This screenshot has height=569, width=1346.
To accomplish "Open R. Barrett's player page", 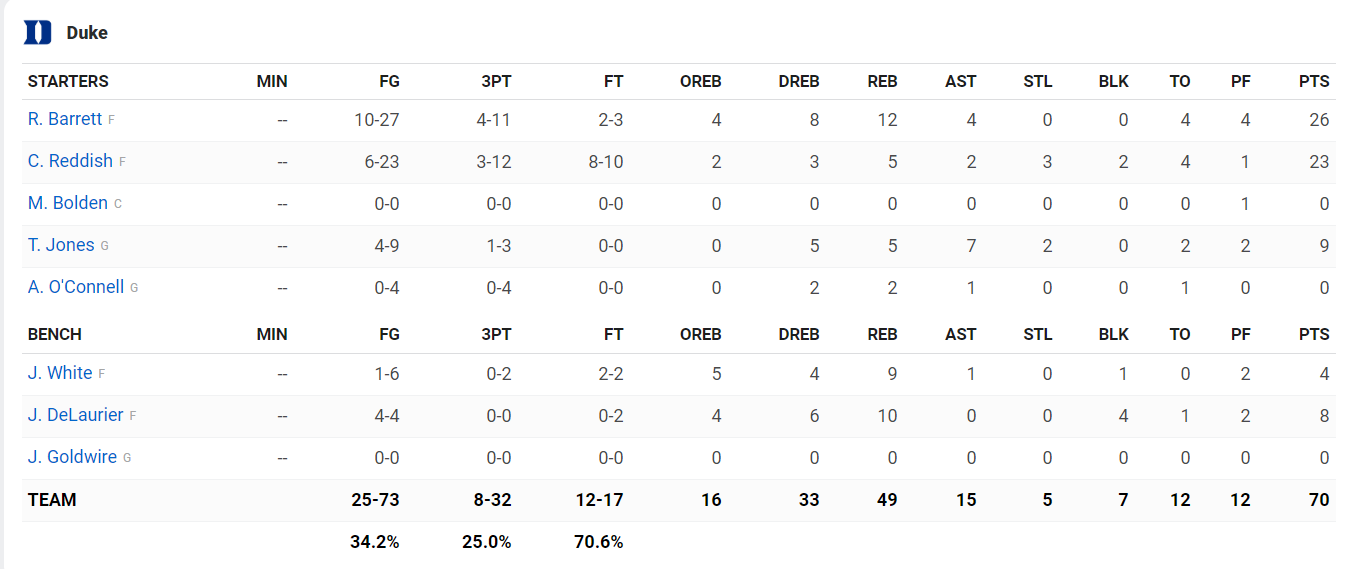I will pyautogui.click(x=65, y=119).
